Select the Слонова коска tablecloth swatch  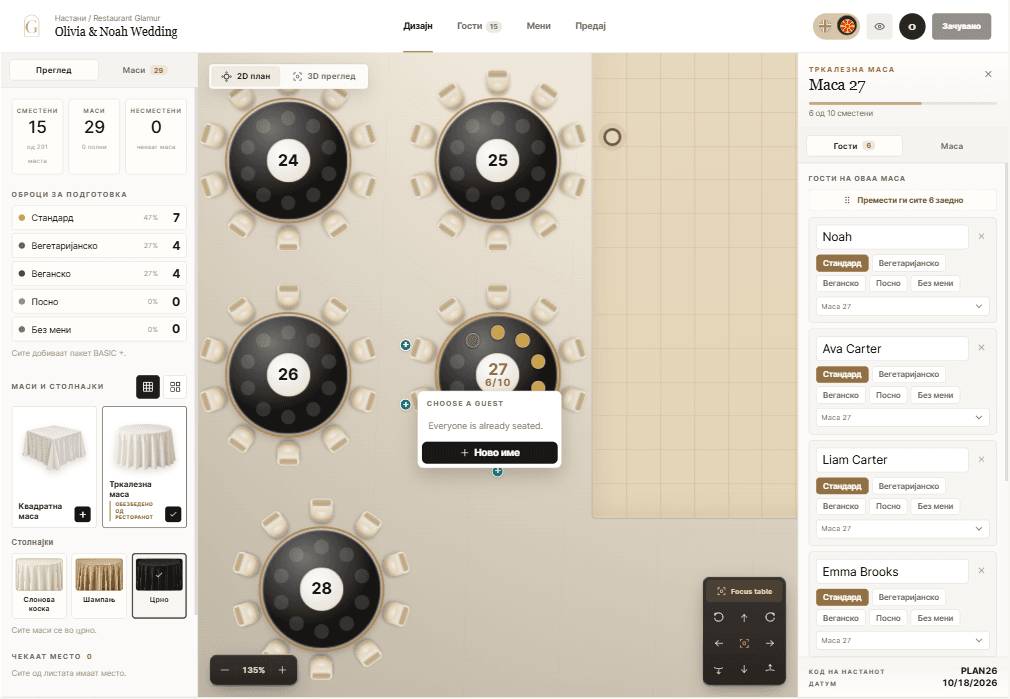[x=39, y=585]
